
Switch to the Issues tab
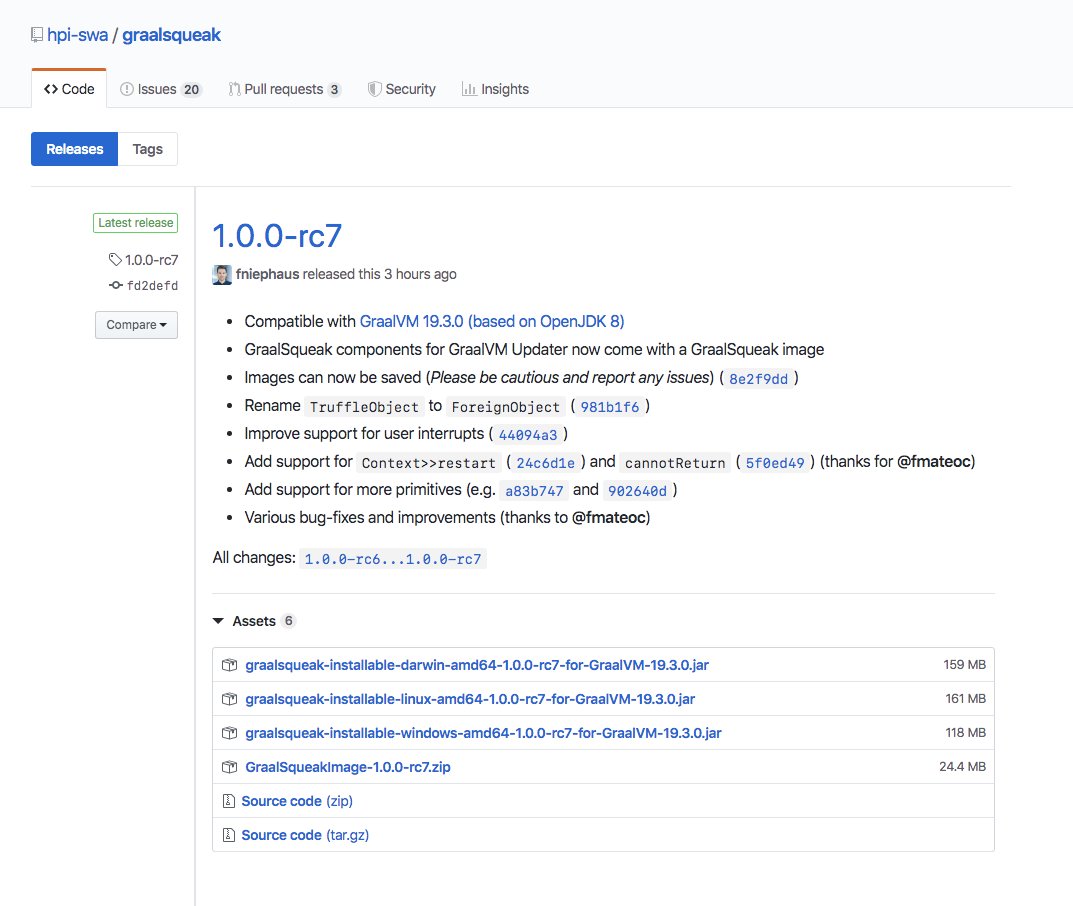161,89
